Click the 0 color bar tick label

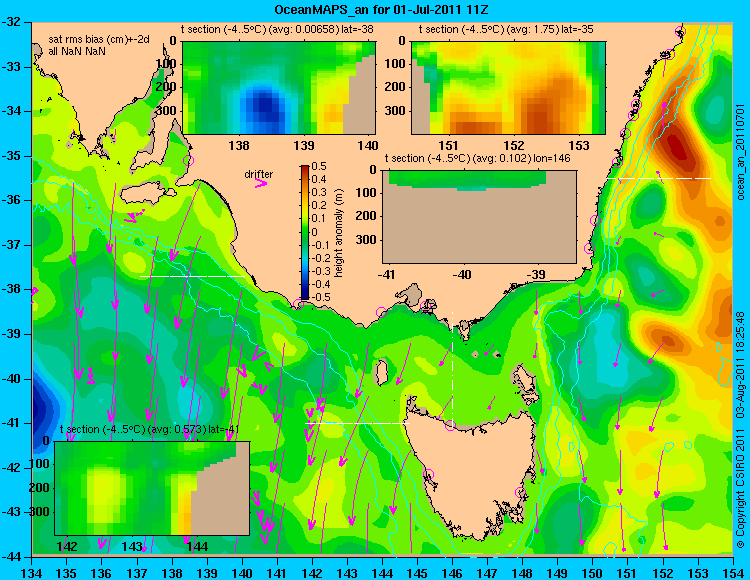[314, 232]
